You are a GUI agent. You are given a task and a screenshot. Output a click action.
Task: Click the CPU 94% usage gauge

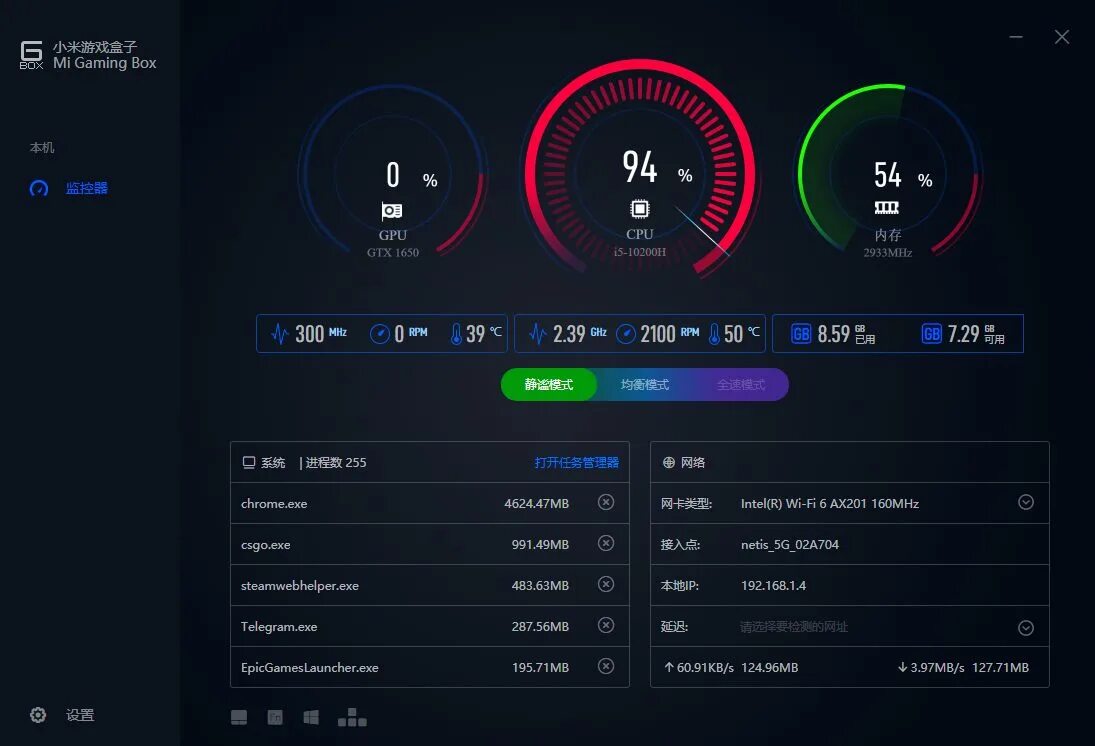pyautogui.click(x=640, y=168)
